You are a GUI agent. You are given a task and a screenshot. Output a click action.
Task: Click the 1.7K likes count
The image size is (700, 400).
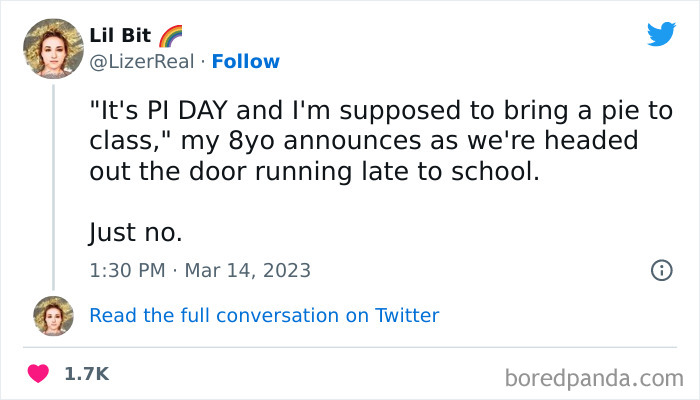[86, 374]
